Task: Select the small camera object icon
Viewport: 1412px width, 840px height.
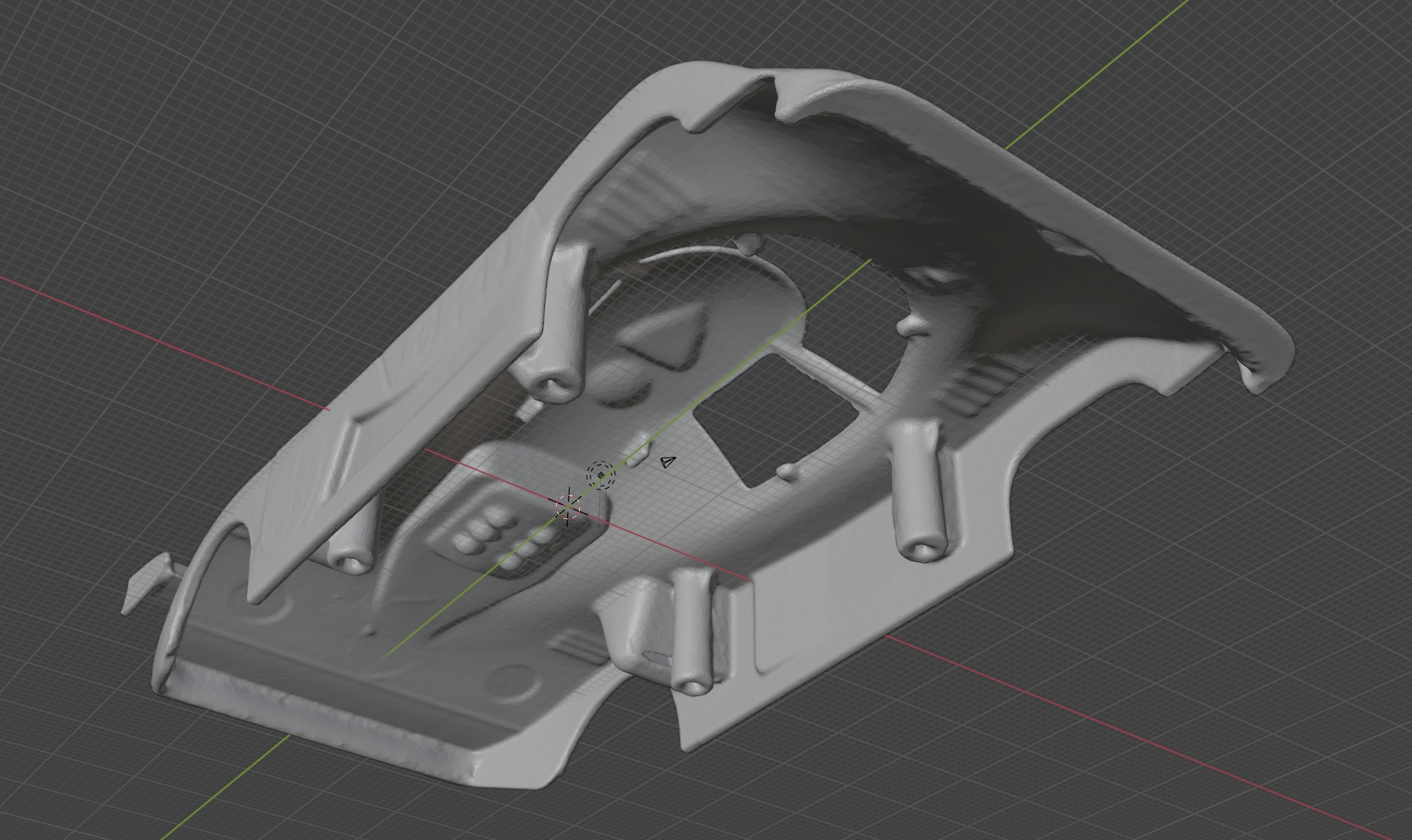Action: tap(668, 462)
